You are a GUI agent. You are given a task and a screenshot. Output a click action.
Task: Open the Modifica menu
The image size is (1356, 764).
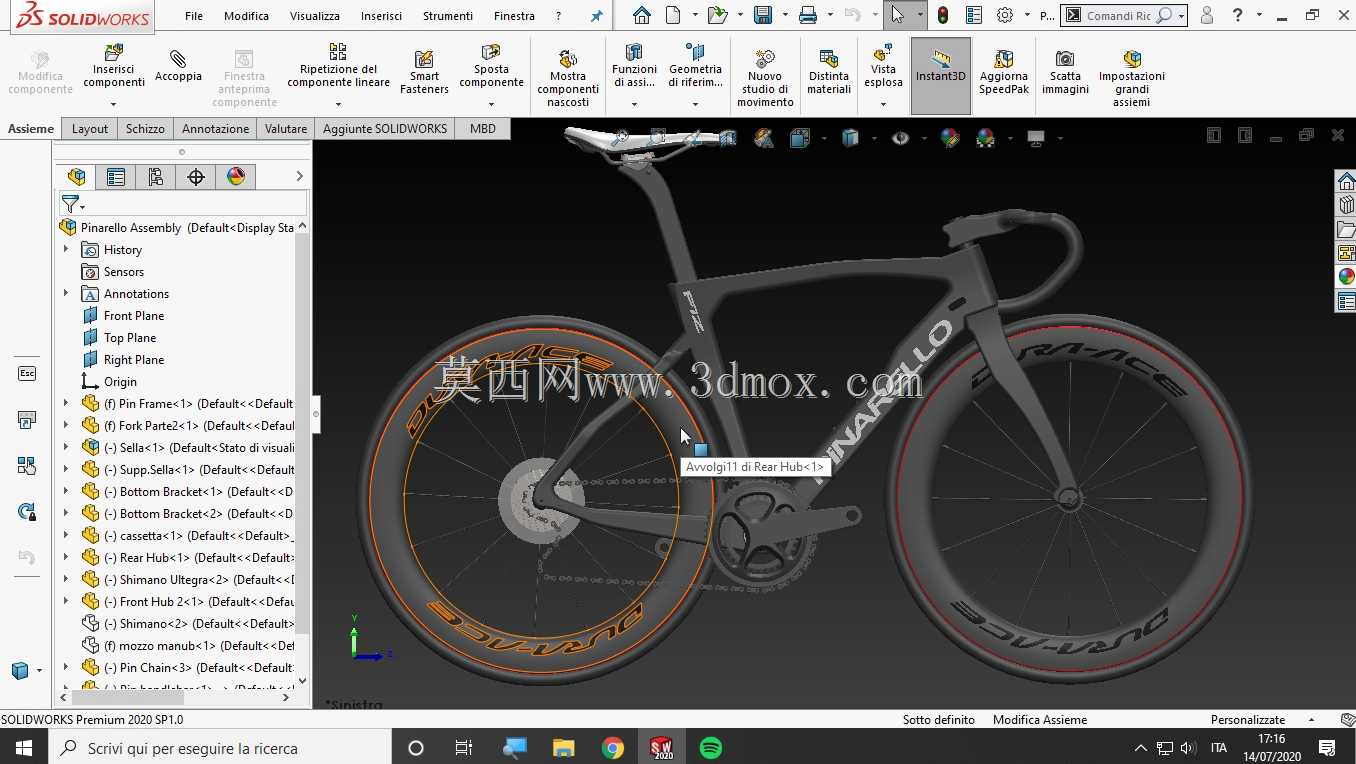246,16
